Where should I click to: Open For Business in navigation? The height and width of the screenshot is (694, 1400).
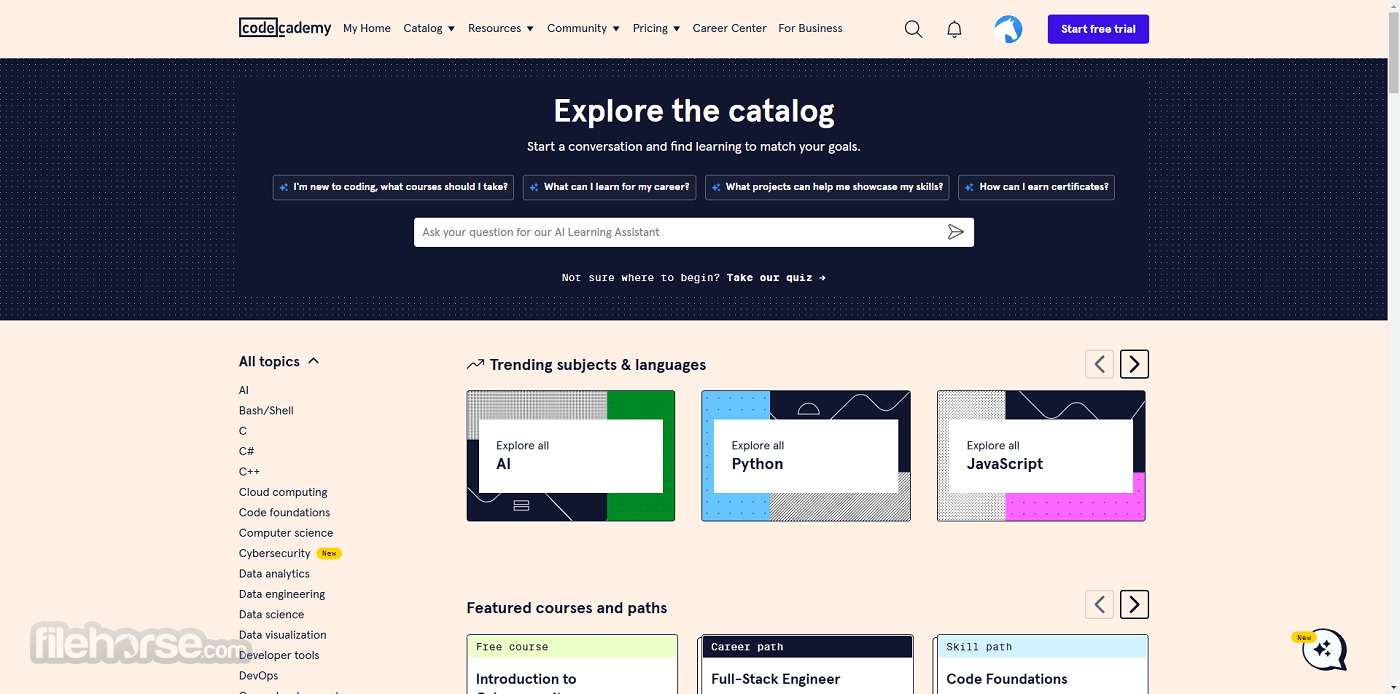point(810,28)
